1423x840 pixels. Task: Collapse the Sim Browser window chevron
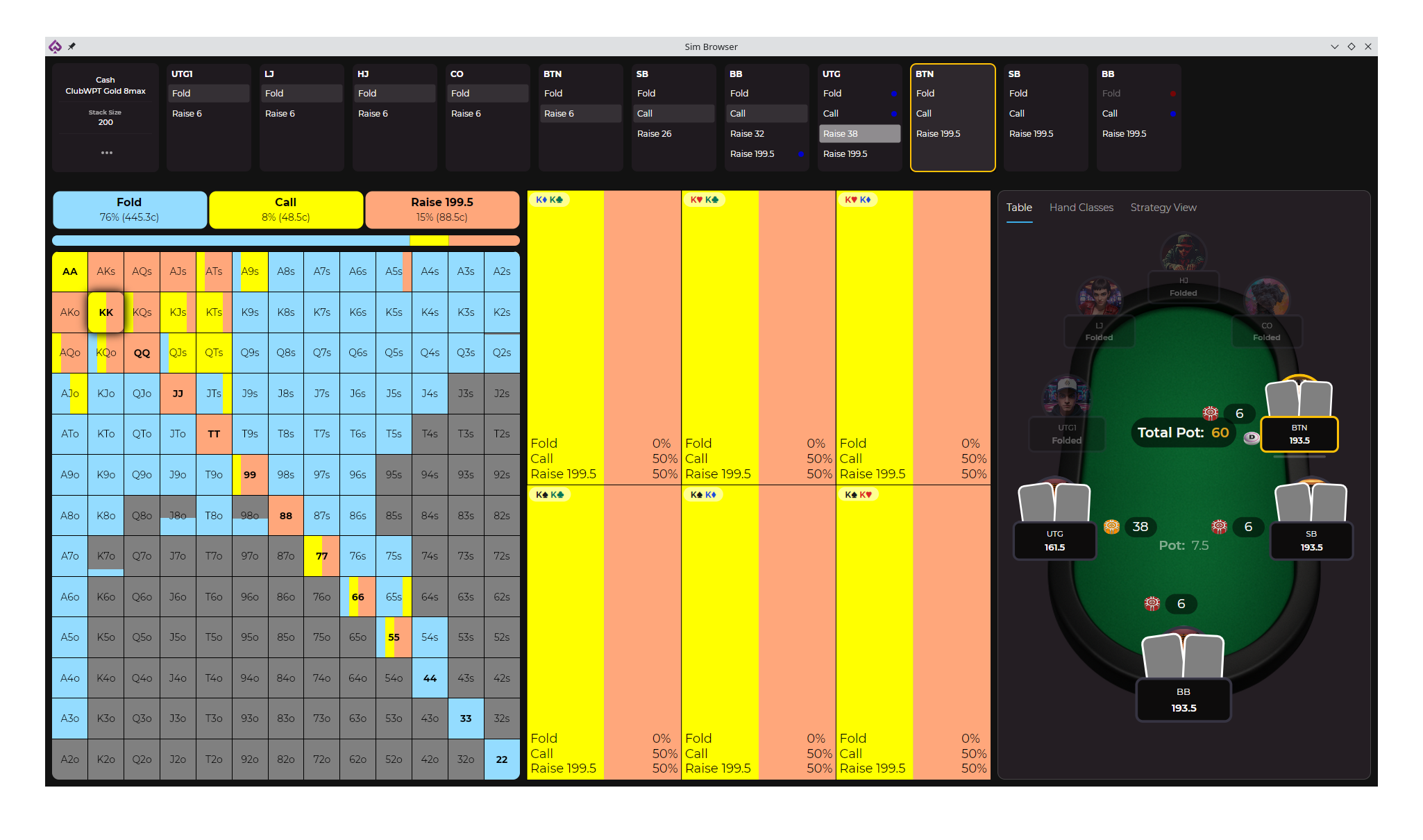(1334, 47)
